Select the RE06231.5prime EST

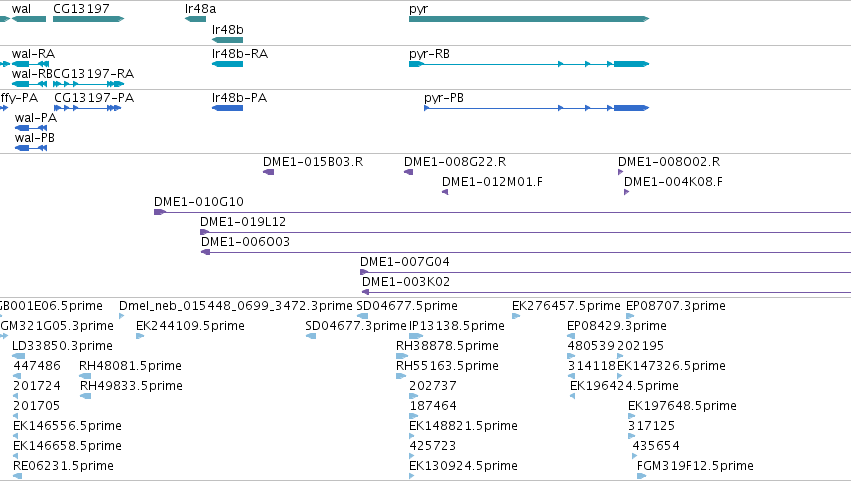(17, 476)
